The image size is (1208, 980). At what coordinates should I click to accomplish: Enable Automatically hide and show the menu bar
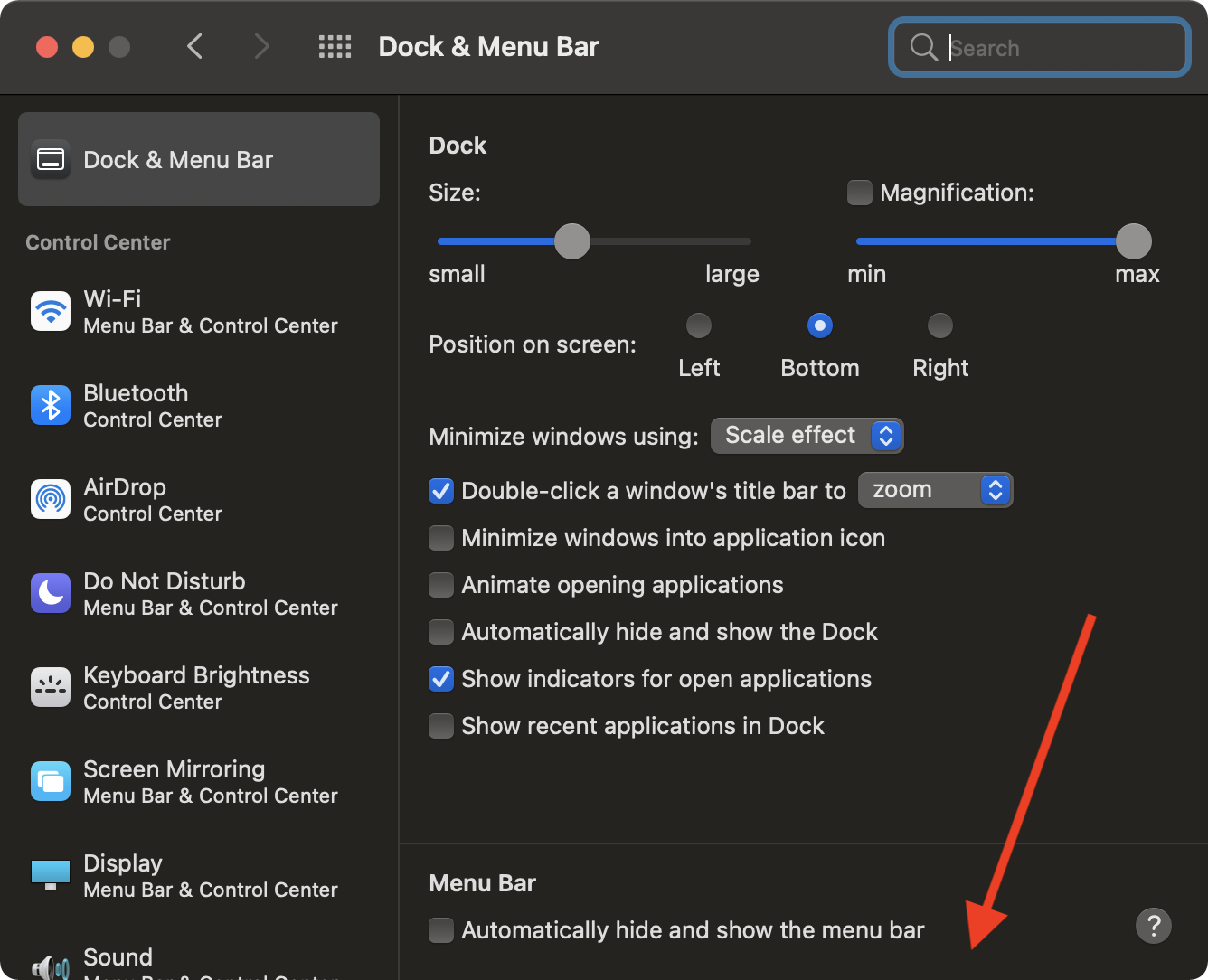coord(441,930)
